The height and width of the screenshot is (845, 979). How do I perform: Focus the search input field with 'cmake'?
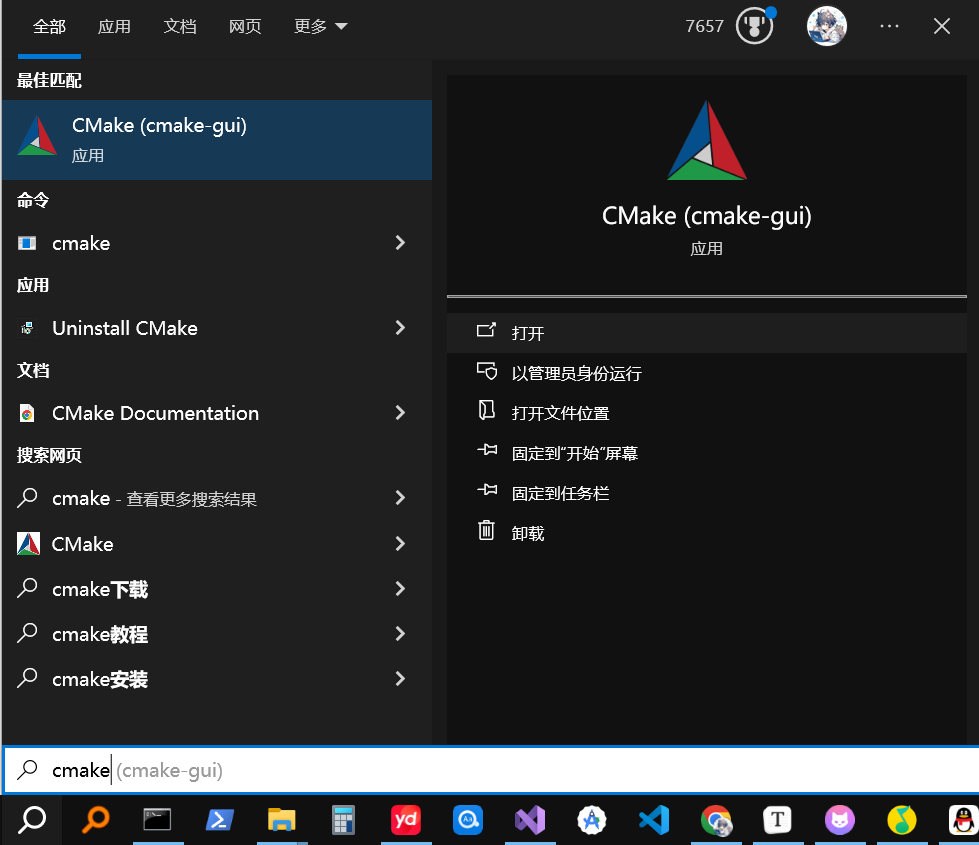pos(491,770)
